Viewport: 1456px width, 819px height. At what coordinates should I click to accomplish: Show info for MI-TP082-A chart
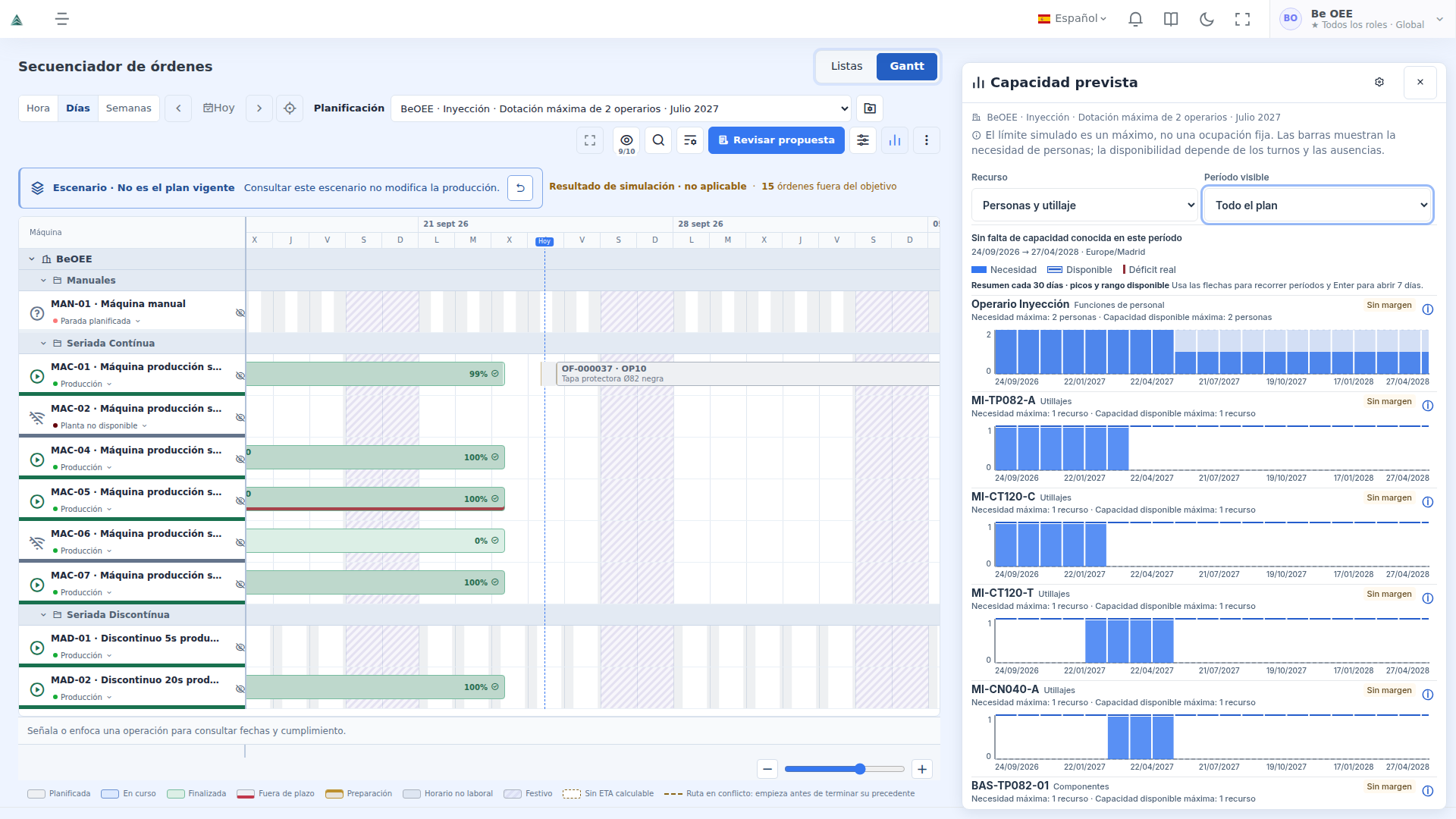[1427, 406]
